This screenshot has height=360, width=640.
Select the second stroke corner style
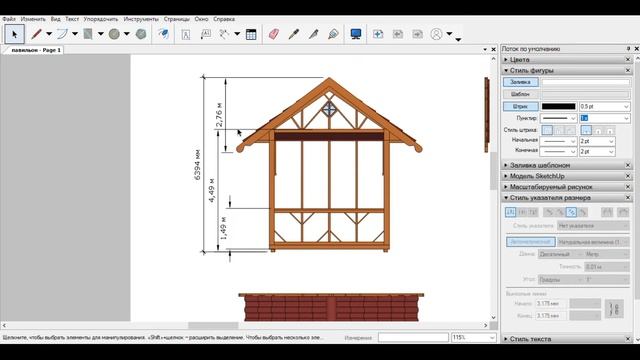pos(559,130)
